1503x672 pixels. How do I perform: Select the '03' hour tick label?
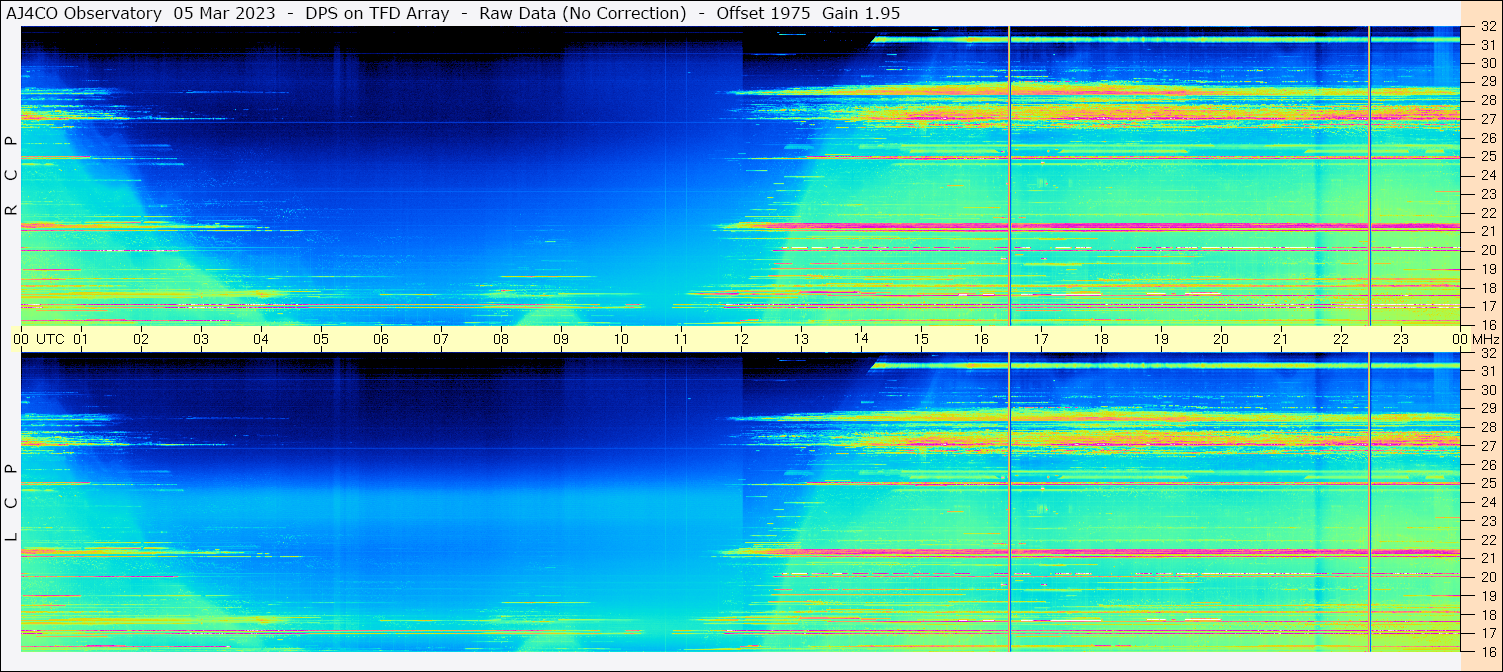[201, 339]
